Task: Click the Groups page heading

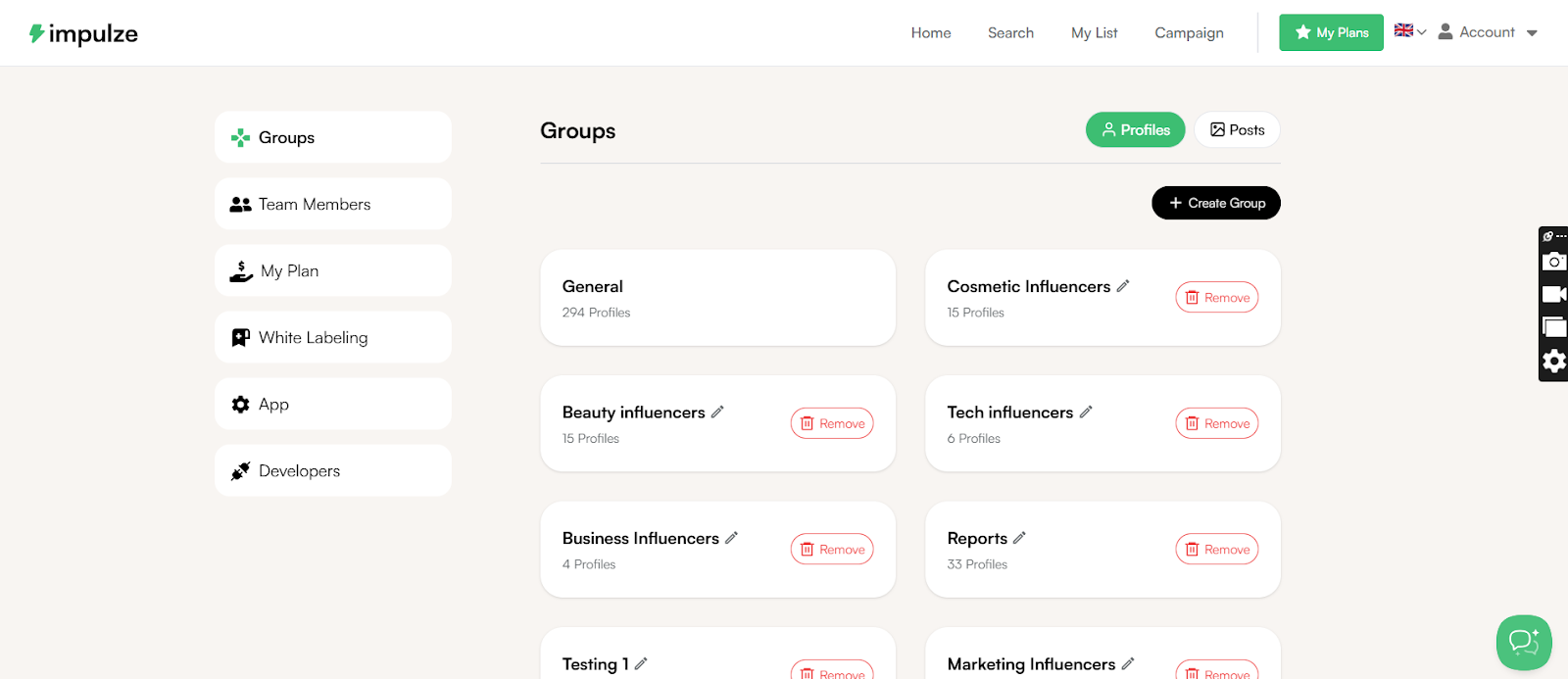Action: 578,130
